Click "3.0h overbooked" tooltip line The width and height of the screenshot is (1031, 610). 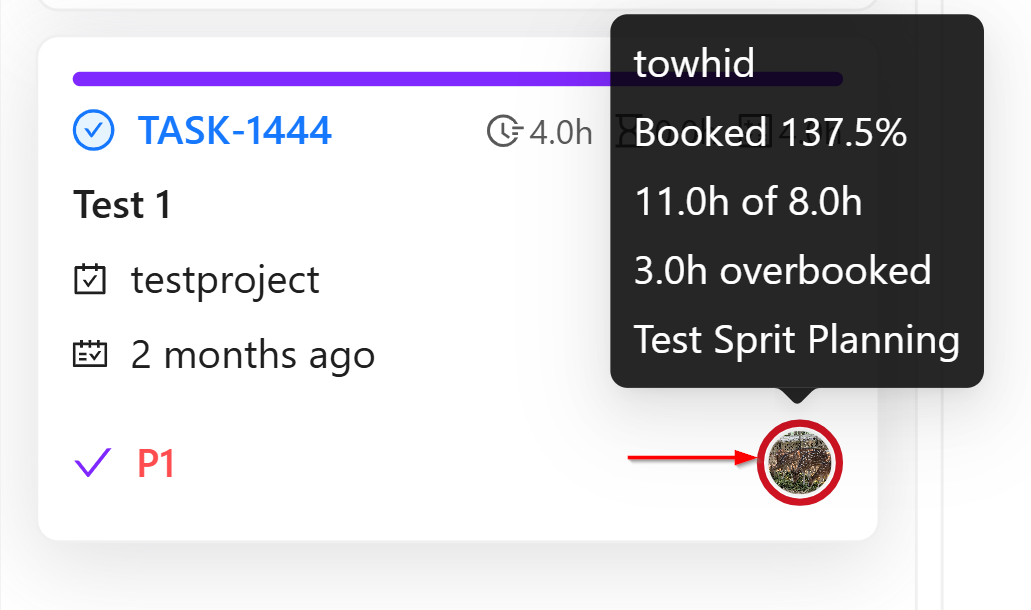tap(782, 271)
